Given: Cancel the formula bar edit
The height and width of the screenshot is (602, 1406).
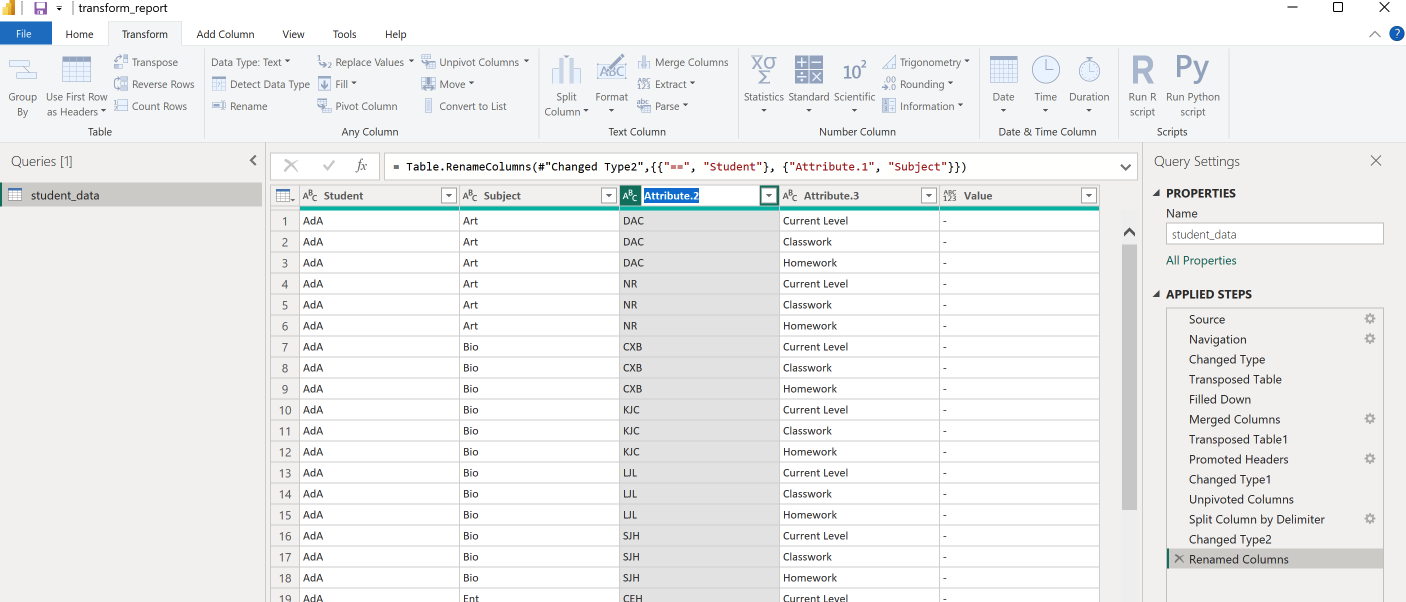Looking at the screenshot, I should (x=291, y=166).
